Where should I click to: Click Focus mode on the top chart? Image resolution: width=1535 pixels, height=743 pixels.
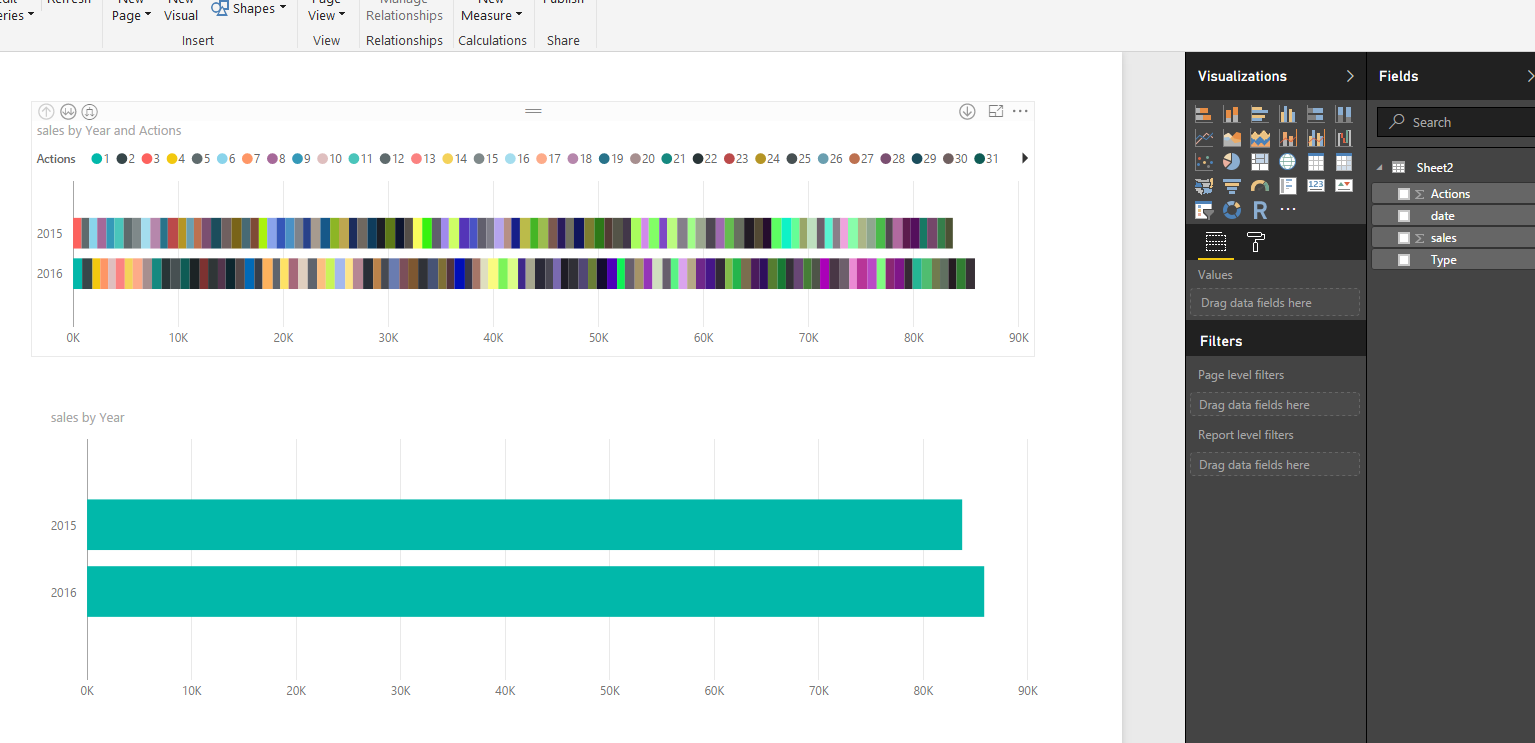tap(995, 111)
